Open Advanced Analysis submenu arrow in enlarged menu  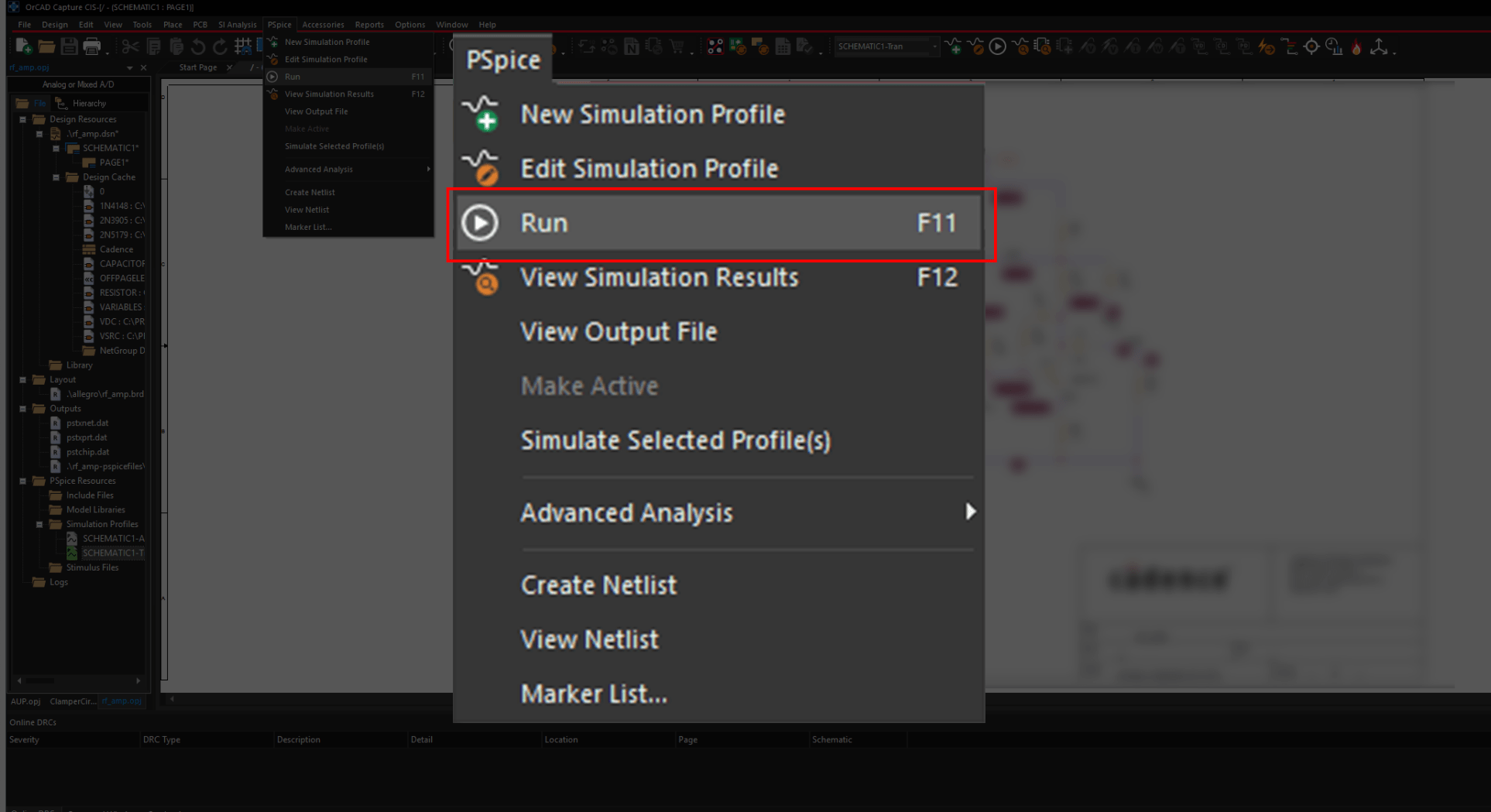pyautogui.click(x=970, y=512)
